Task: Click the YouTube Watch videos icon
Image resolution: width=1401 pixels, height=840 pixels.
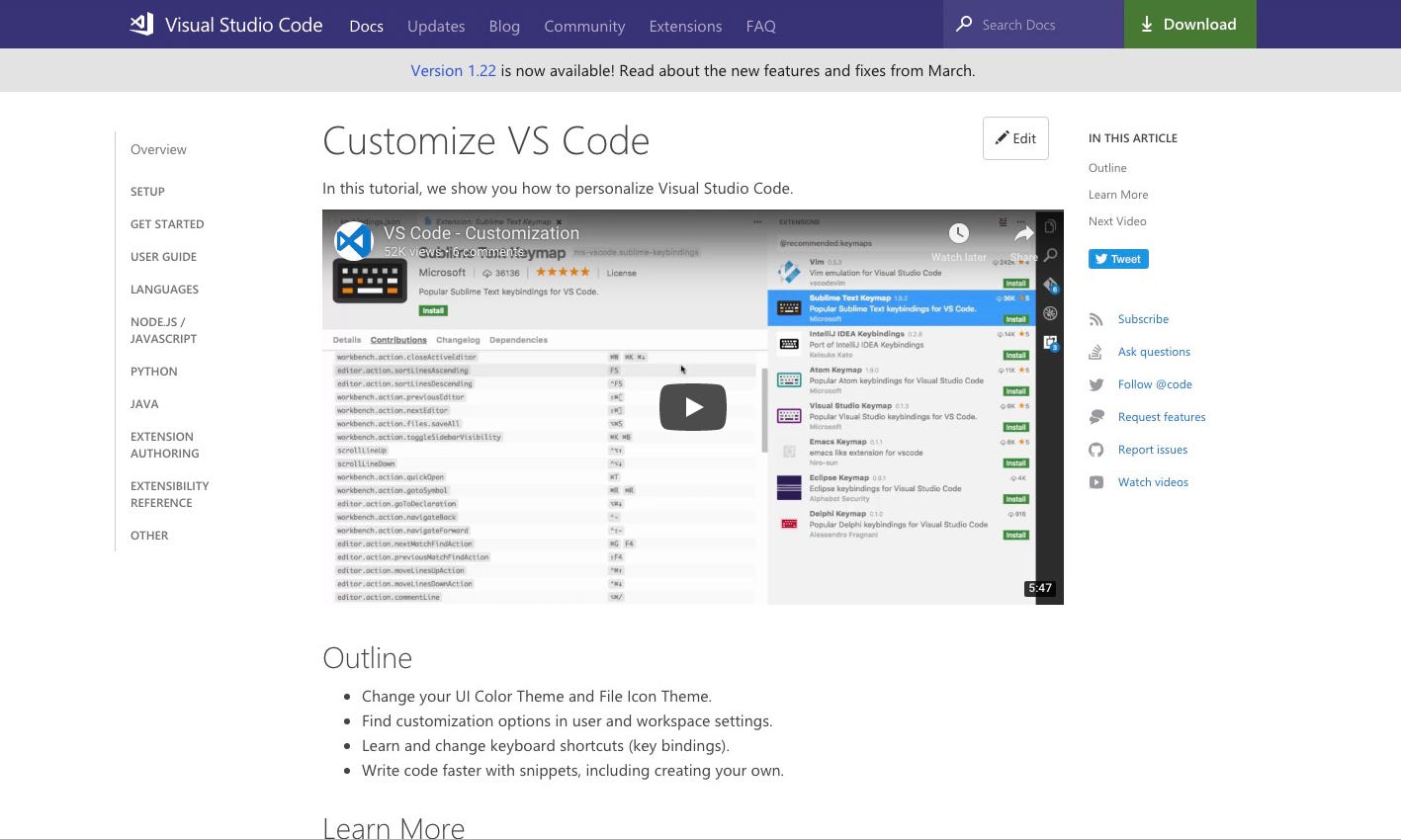Action: pyautogui.click(x=1095, y=482)
